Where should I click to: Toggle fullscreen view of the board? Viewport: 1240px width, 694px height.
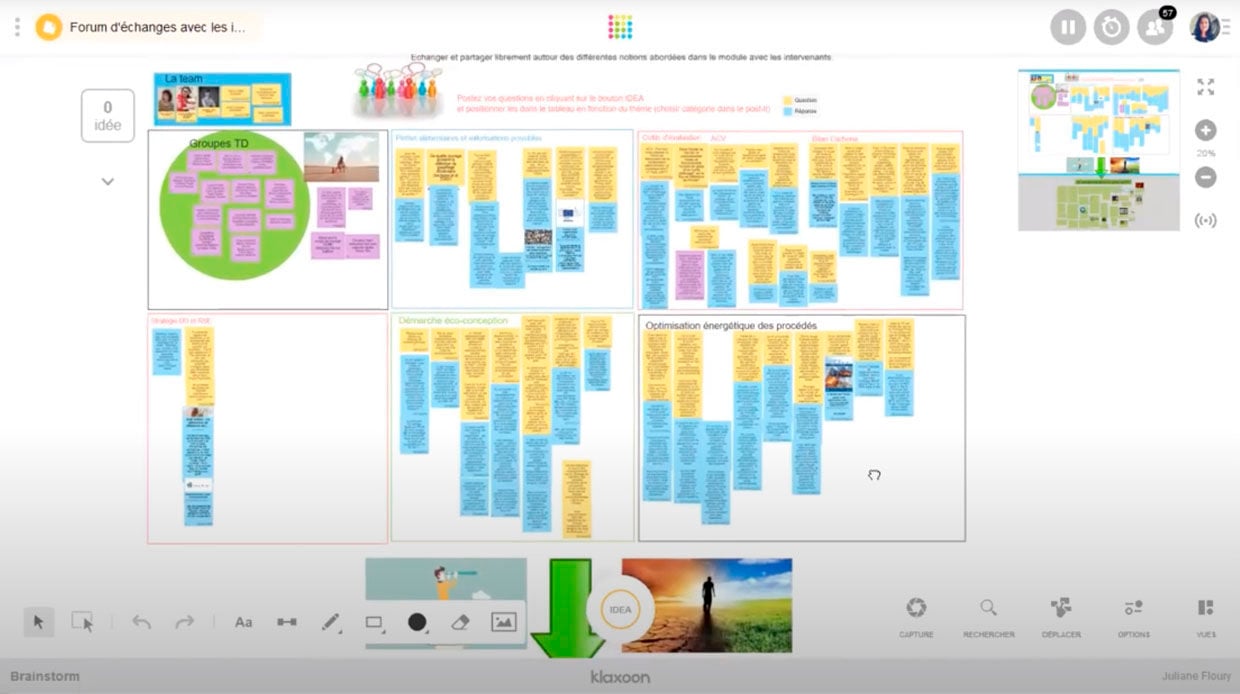(1206, 87)
